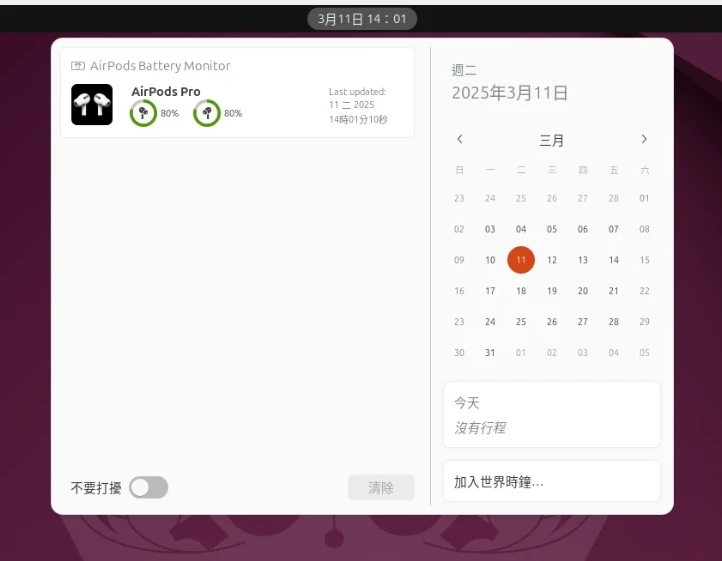
Task: Go to previous month with left chevron
Action: coord(460,139)
